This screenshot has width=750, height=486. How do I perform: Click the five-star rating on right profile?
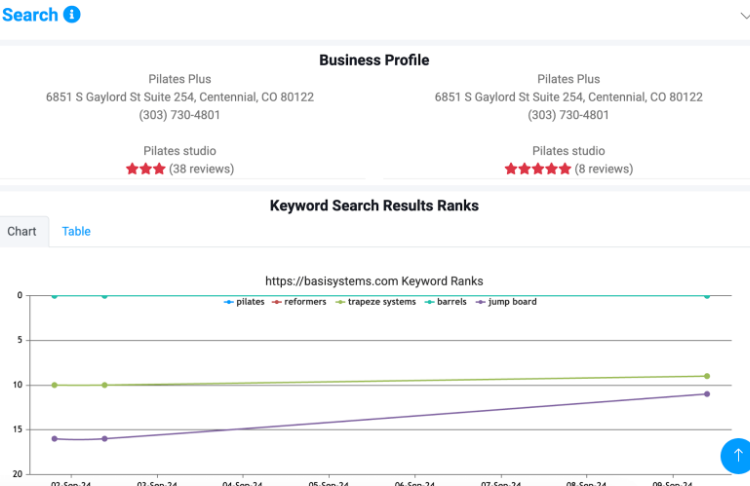point(538,169)
